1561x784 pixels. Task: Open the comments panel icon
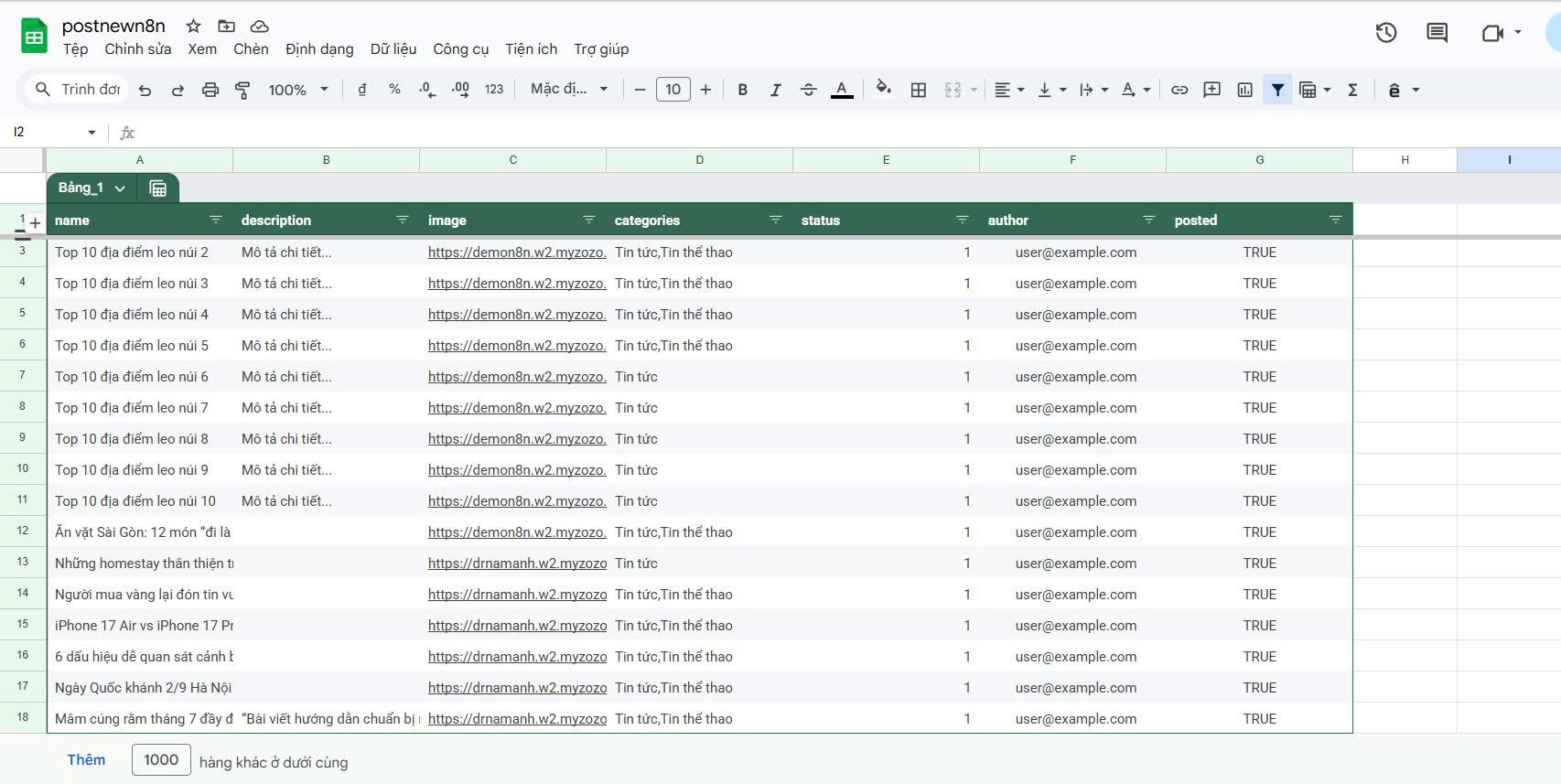1437,33
